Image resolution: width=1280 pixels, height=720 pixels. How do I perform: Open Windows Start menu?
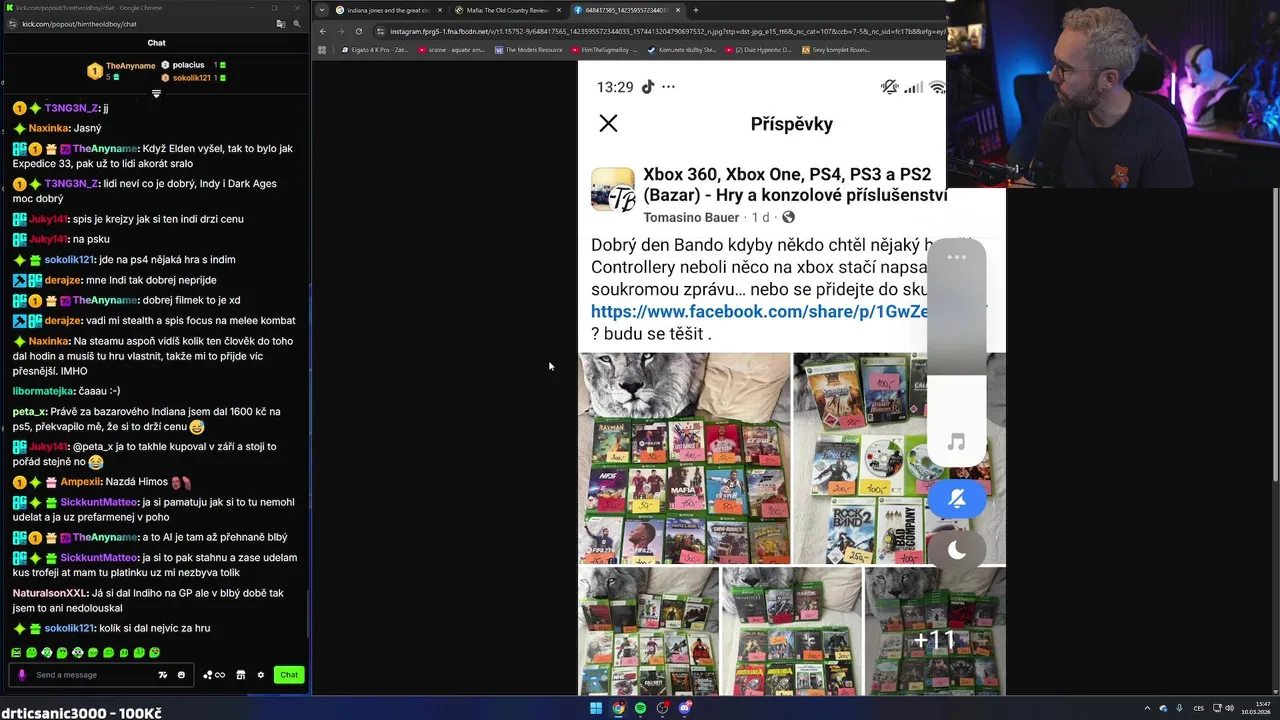click(x=596, y=708)
